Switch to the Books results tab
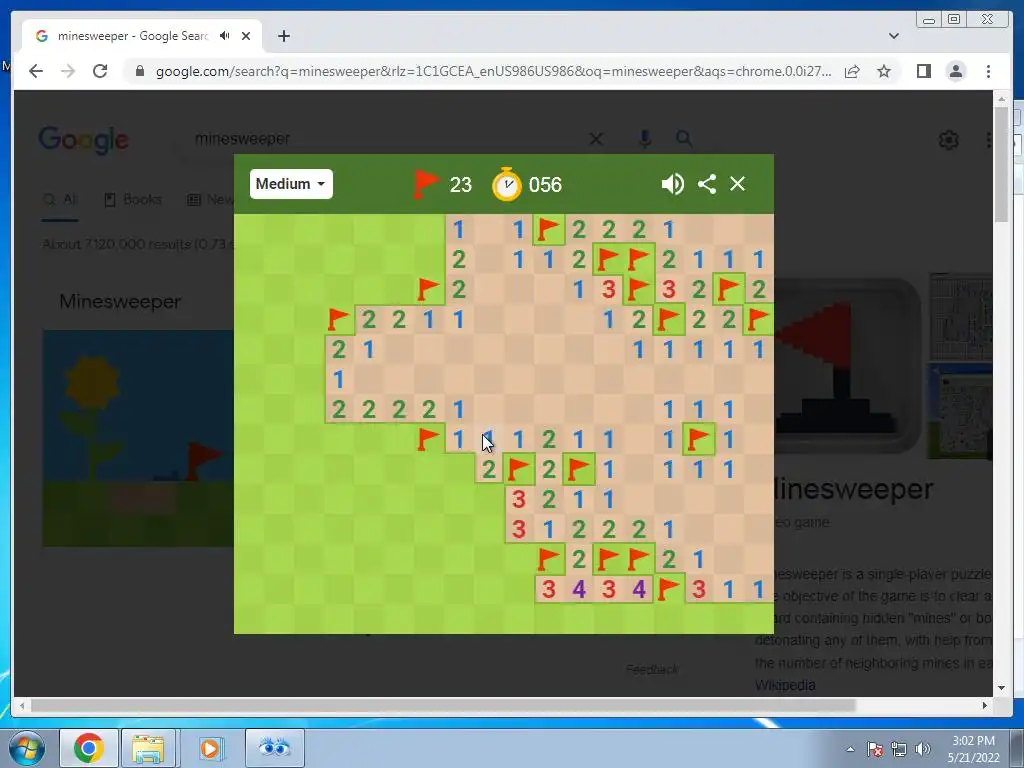 click(133, 199)
